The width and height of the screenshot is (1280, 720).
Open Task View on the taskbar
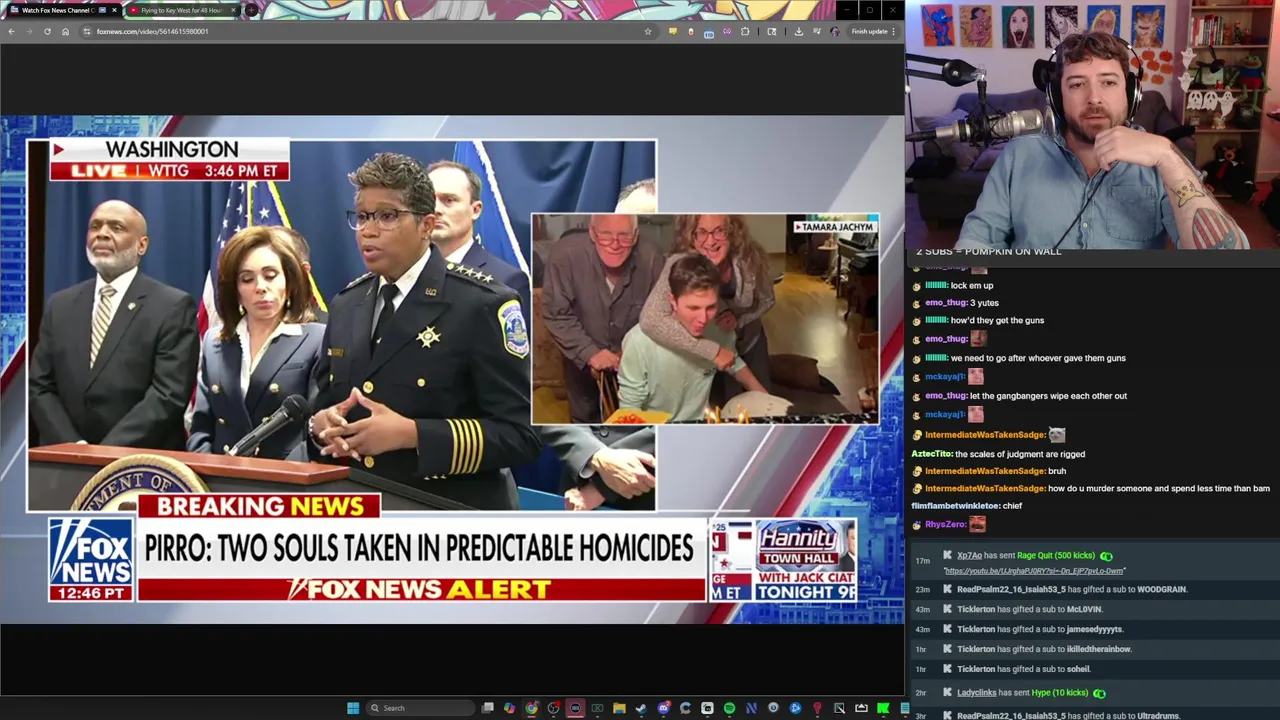click(x=487, y=708)
